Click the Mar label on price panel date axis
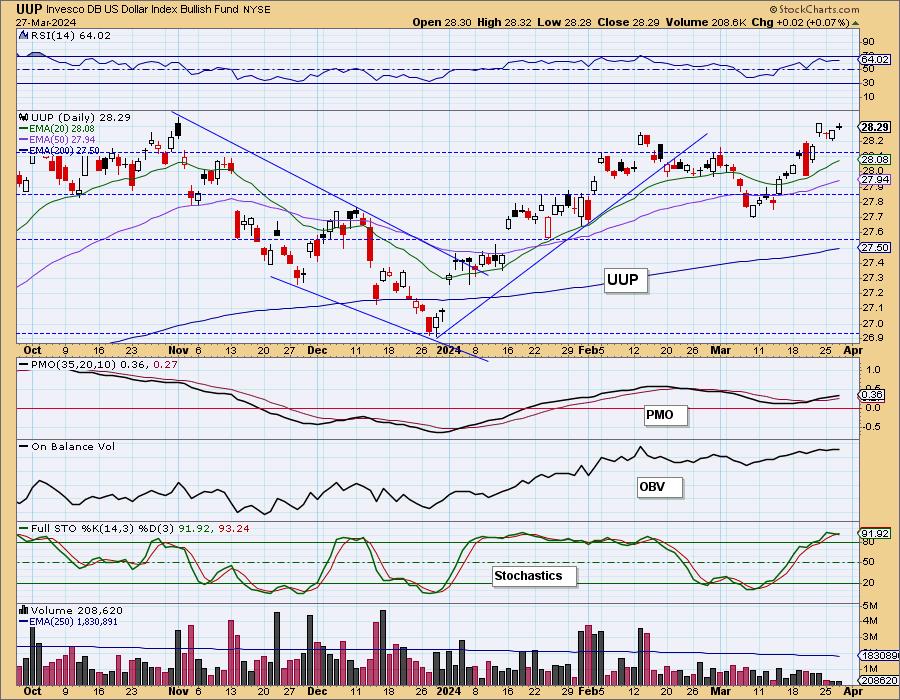 (720, 350)
